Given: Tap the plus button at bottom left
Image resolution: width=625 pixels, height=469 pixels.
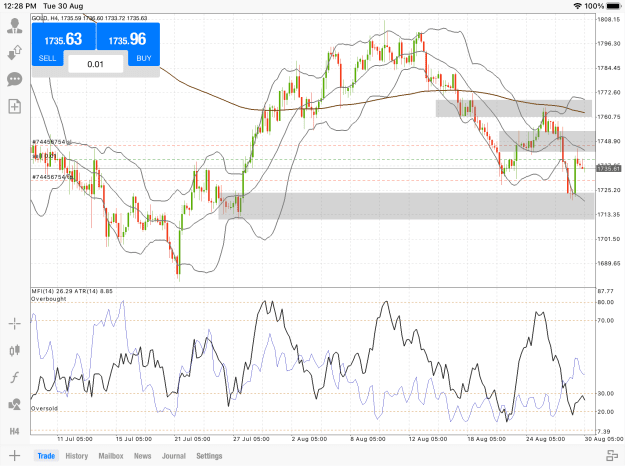Looking at the screenshot, I should [15, 455].
